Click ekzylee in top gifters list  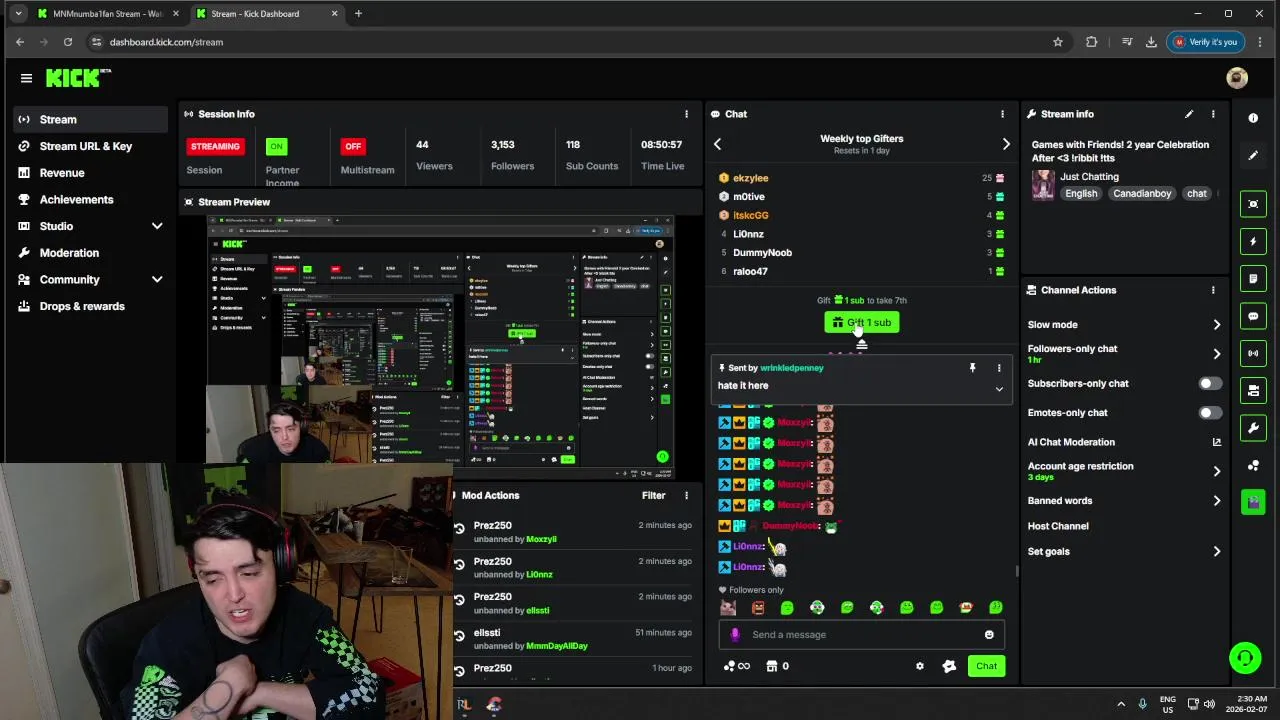751,178
